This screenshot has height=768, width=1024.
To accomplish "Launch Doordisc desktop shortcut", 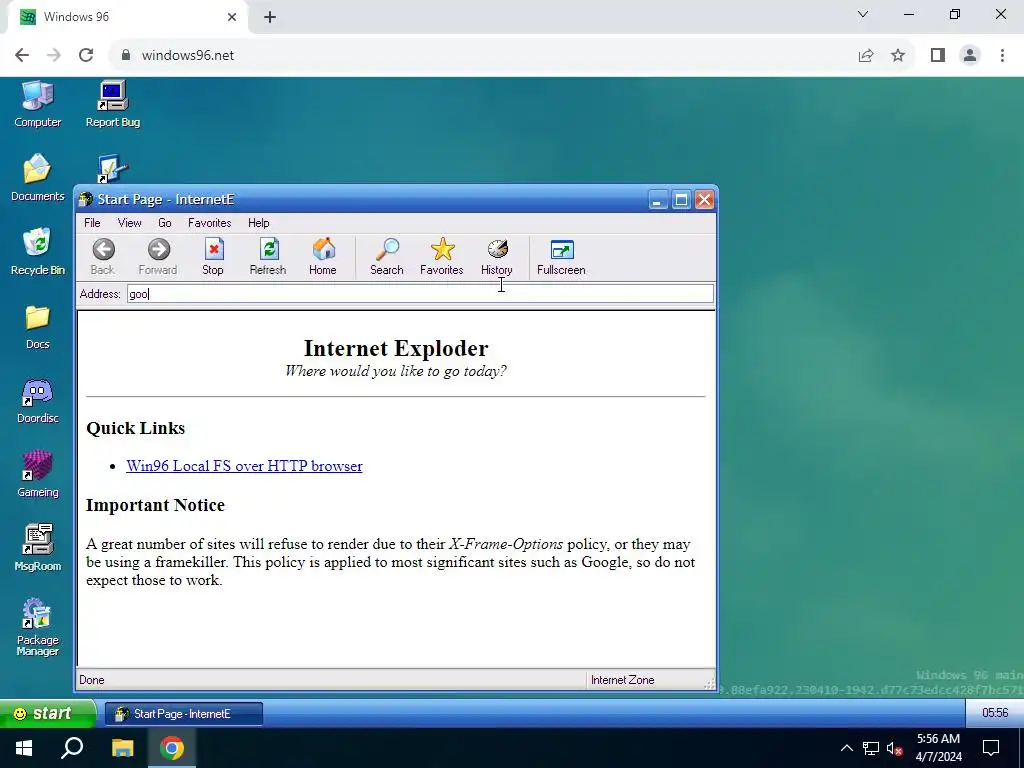I will coord(38,401).
